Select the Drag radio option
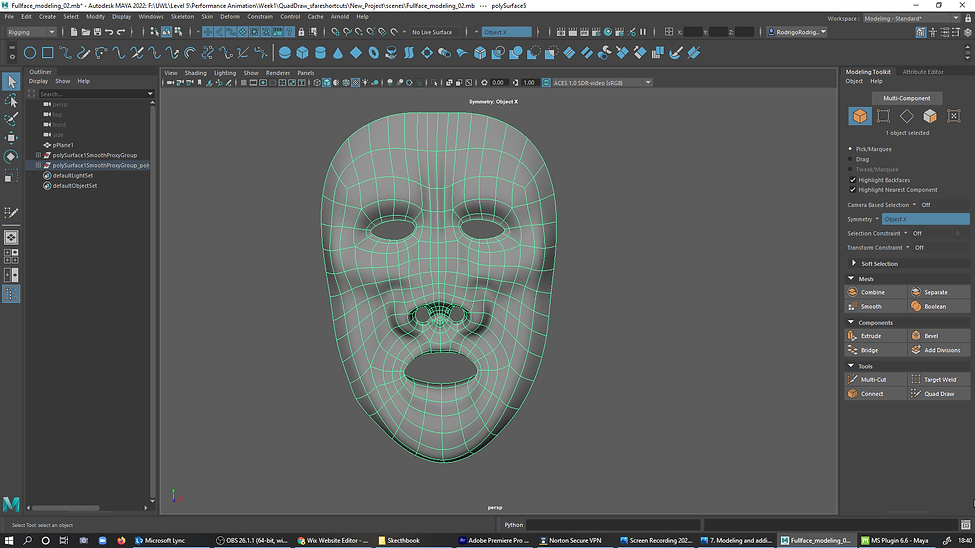 [851, 159]
